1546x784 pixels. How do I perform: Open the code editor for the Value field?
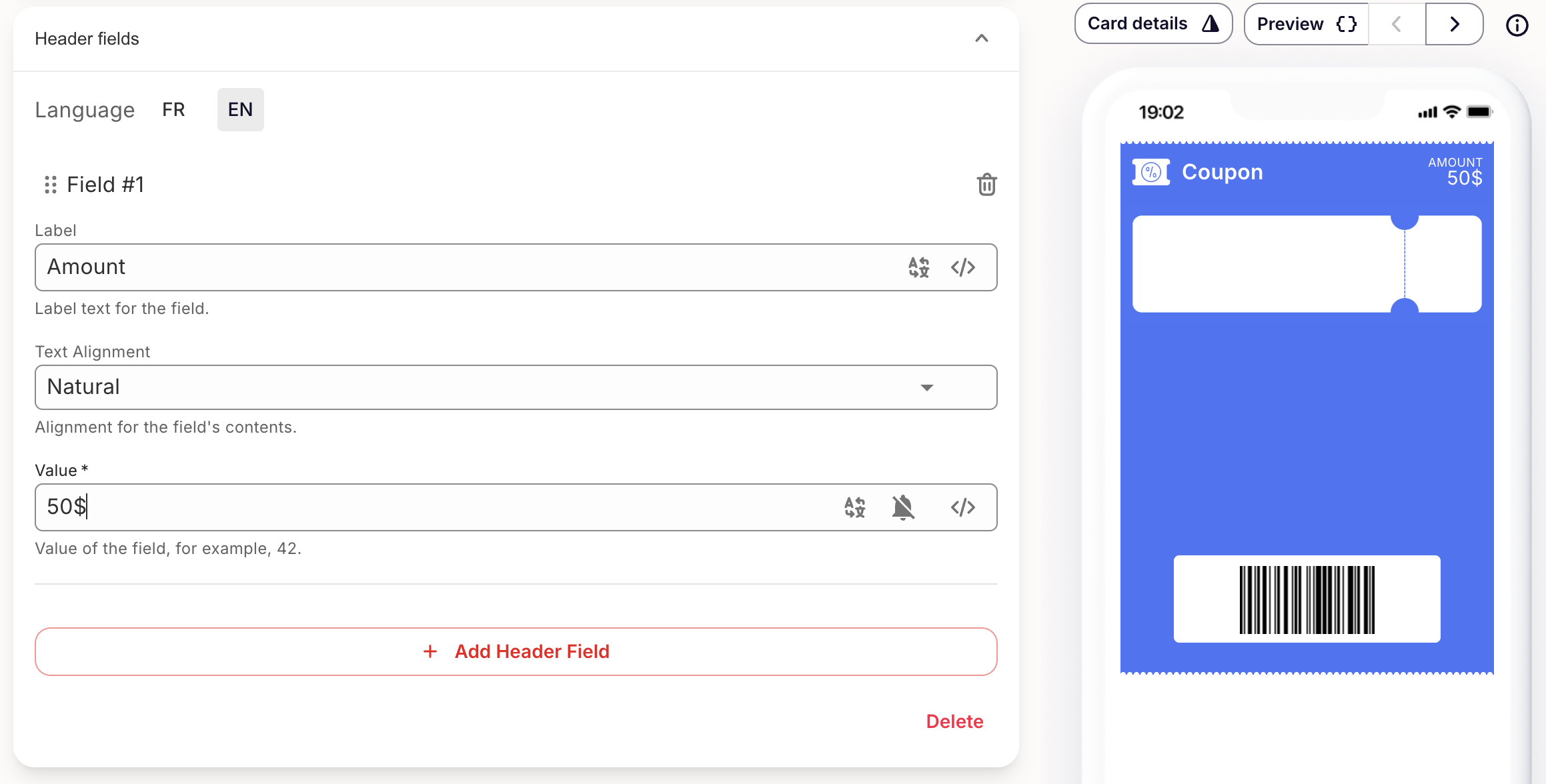tap(963, 507)
